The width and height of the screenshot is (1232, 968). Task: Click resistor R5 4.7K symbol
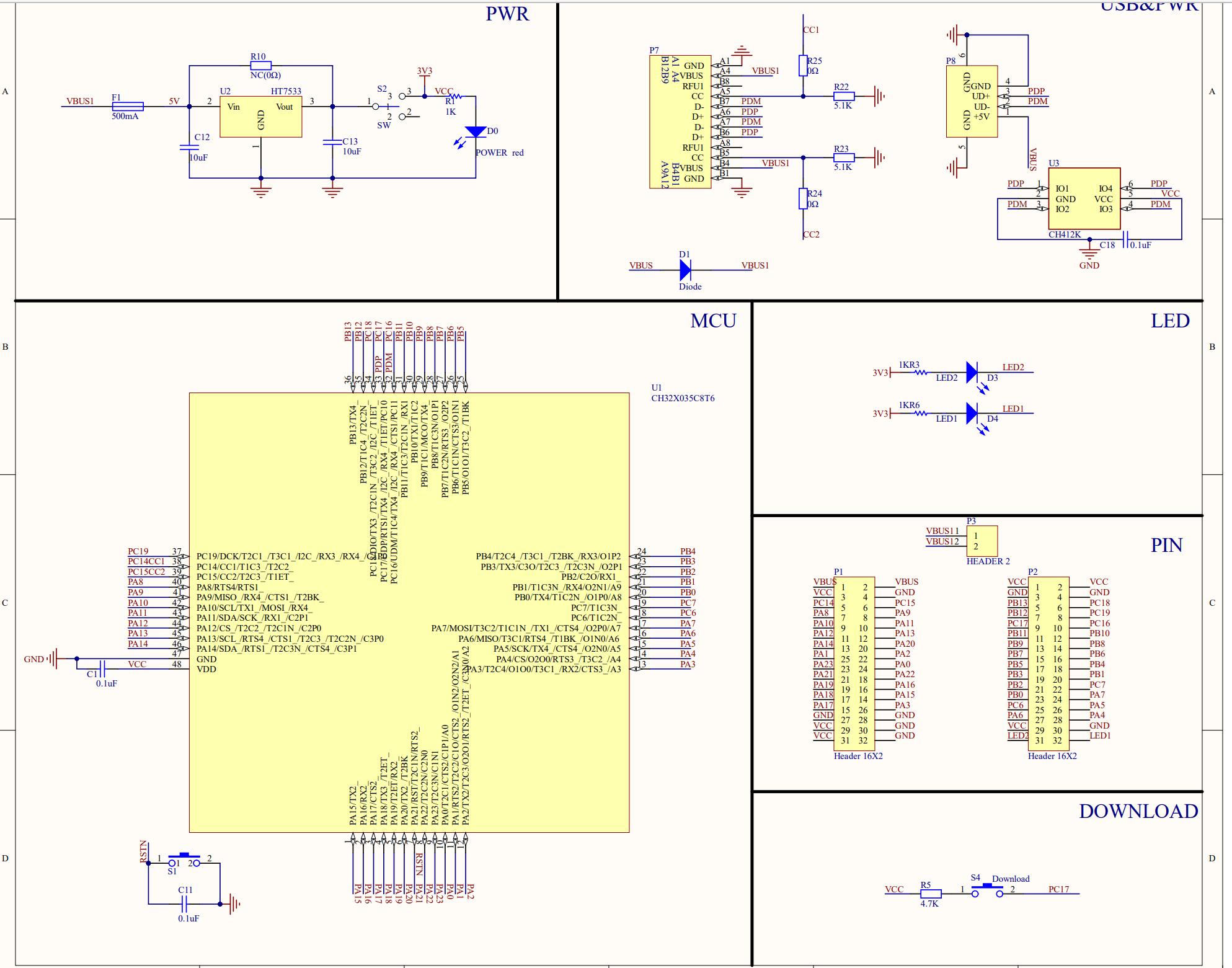click(x=930, y=894)
